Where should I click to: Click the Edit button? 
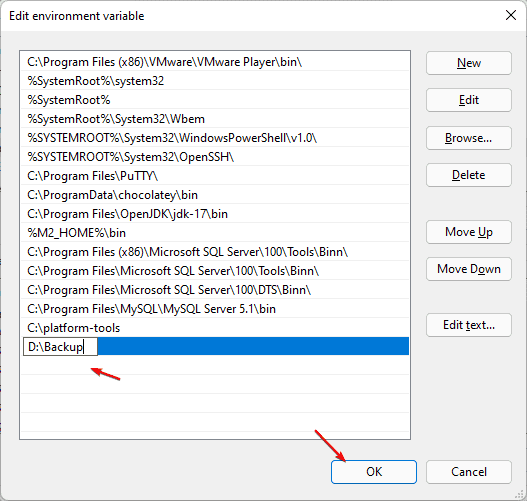[x=469, y=100]
